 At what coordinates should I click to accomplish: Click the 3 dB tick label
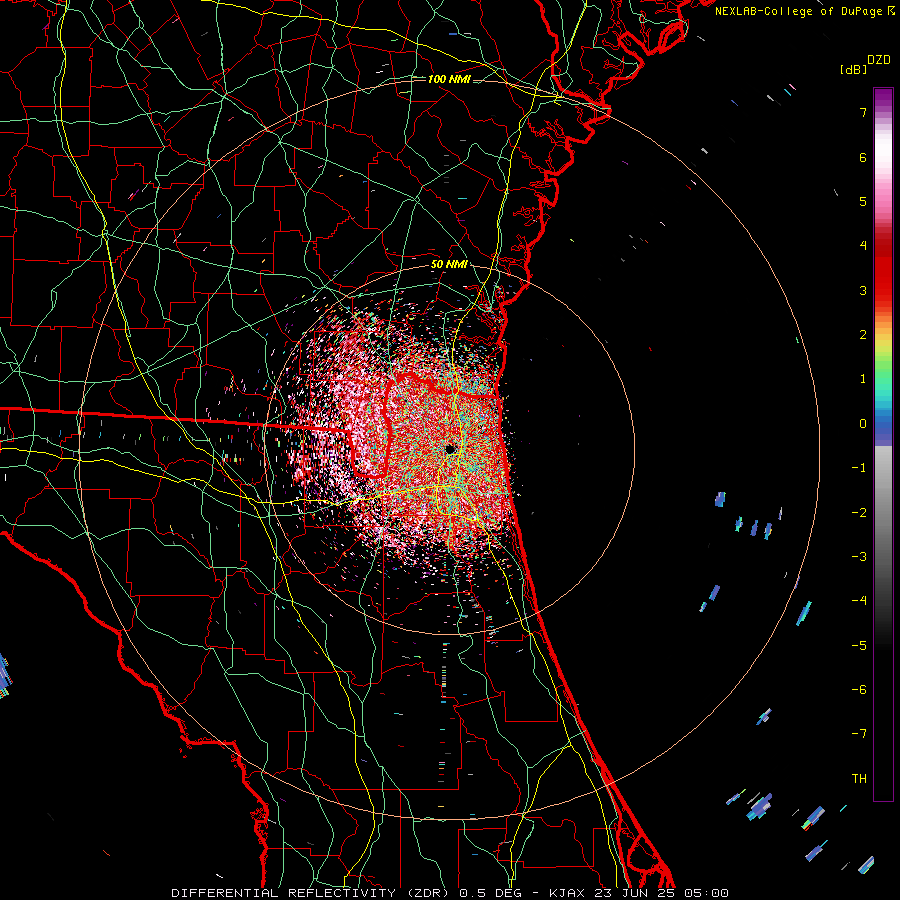tap(863, 290)
